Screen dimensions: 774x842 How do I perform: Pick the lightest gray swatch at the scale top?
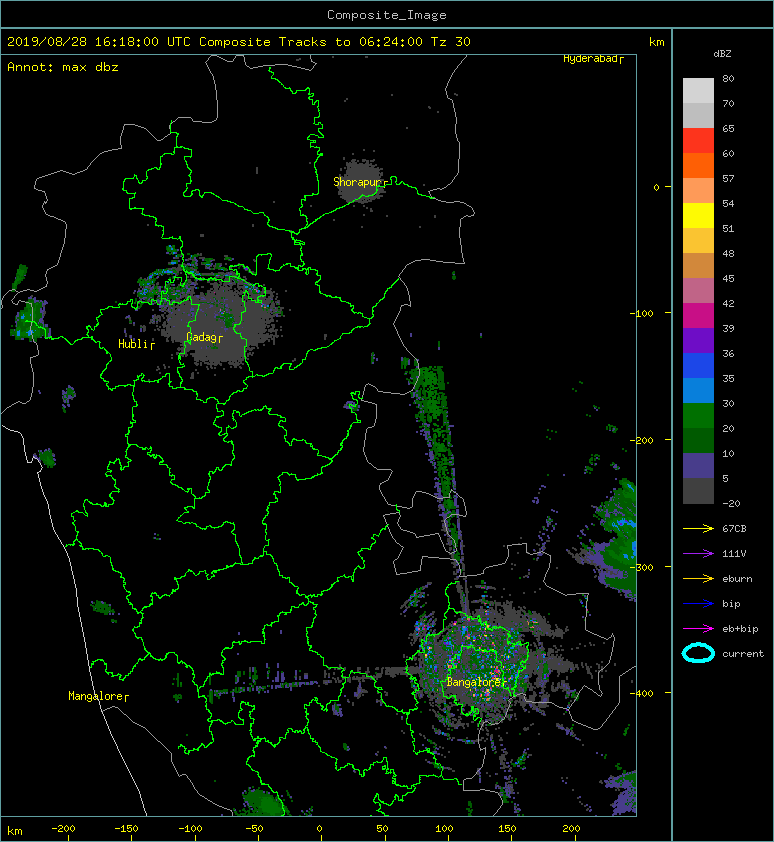(698, 90)
